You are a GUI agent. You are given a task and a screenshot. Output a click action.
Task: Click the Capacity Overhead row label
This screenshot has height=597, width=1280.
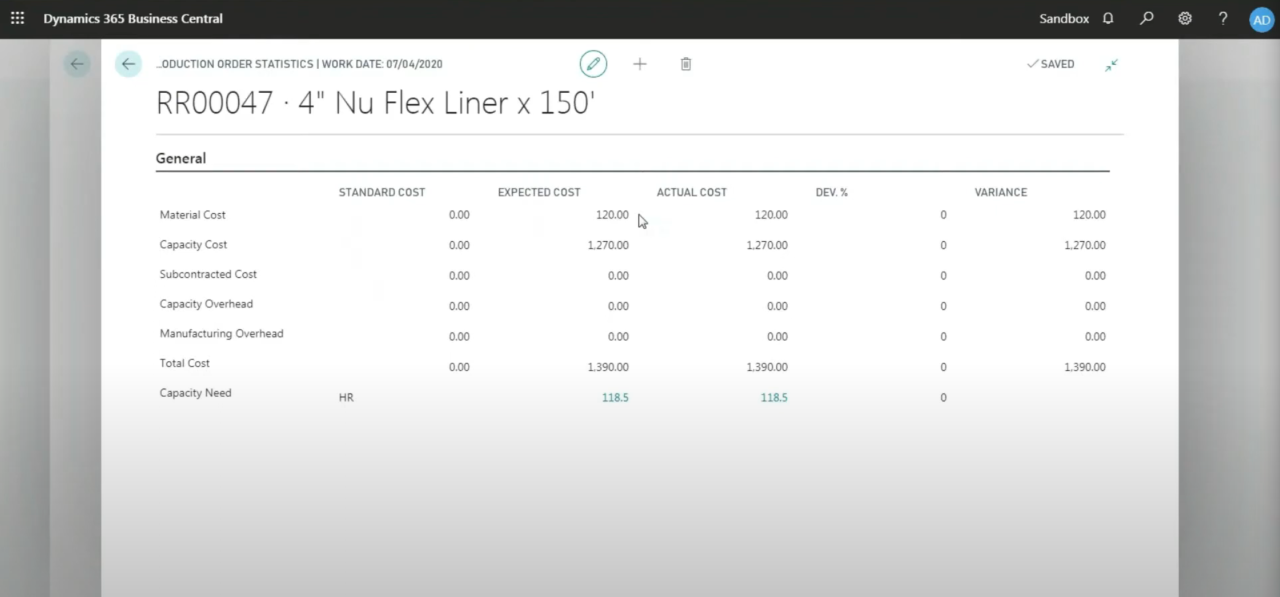[x=207, y=304]
